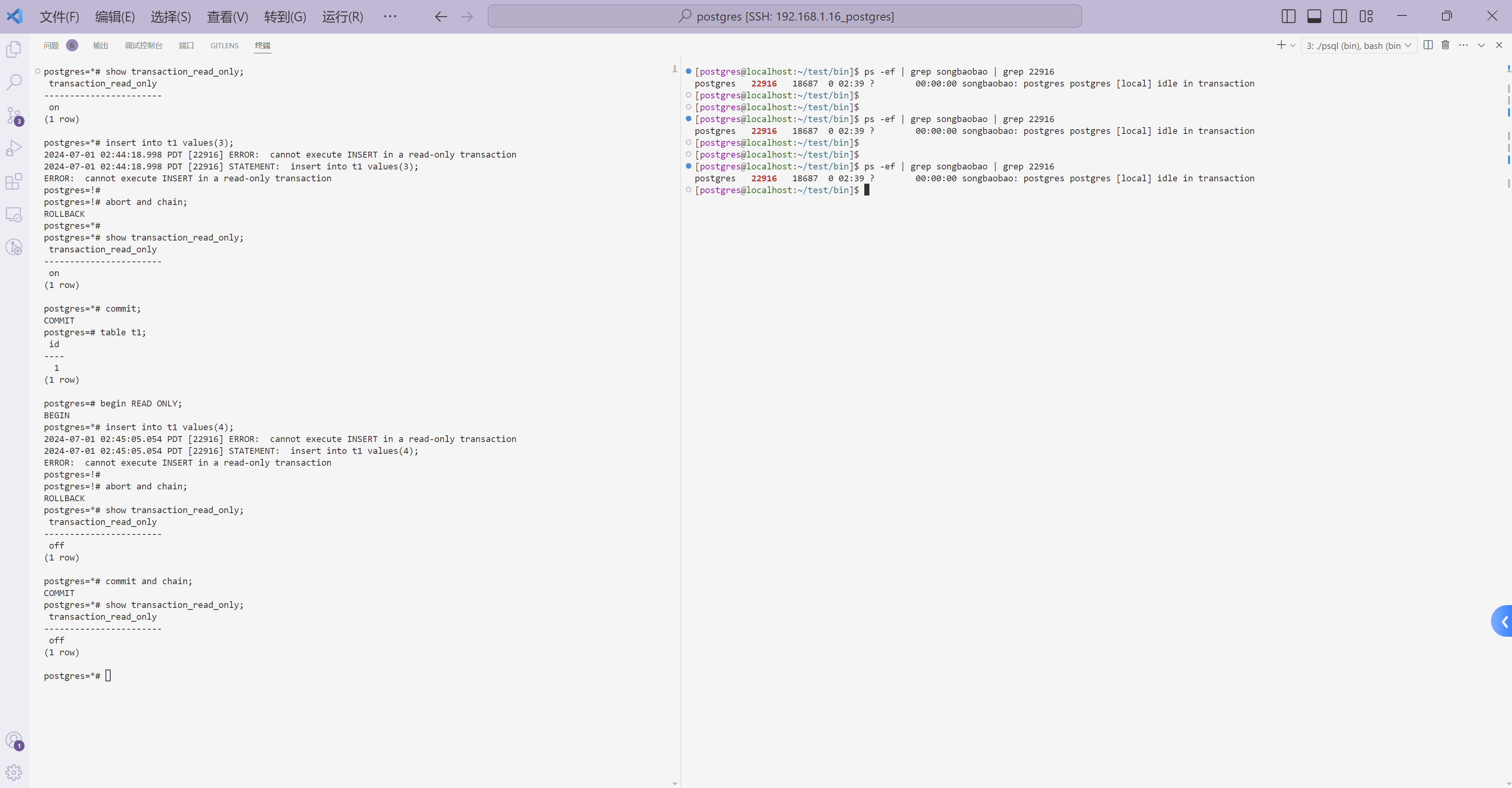Switch to the 端口 panel tab

[186, 45]
